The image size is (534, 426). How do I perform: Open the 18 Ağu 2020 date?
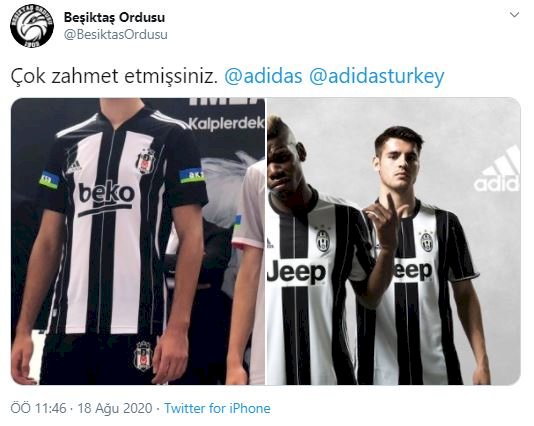coord(115,408)
